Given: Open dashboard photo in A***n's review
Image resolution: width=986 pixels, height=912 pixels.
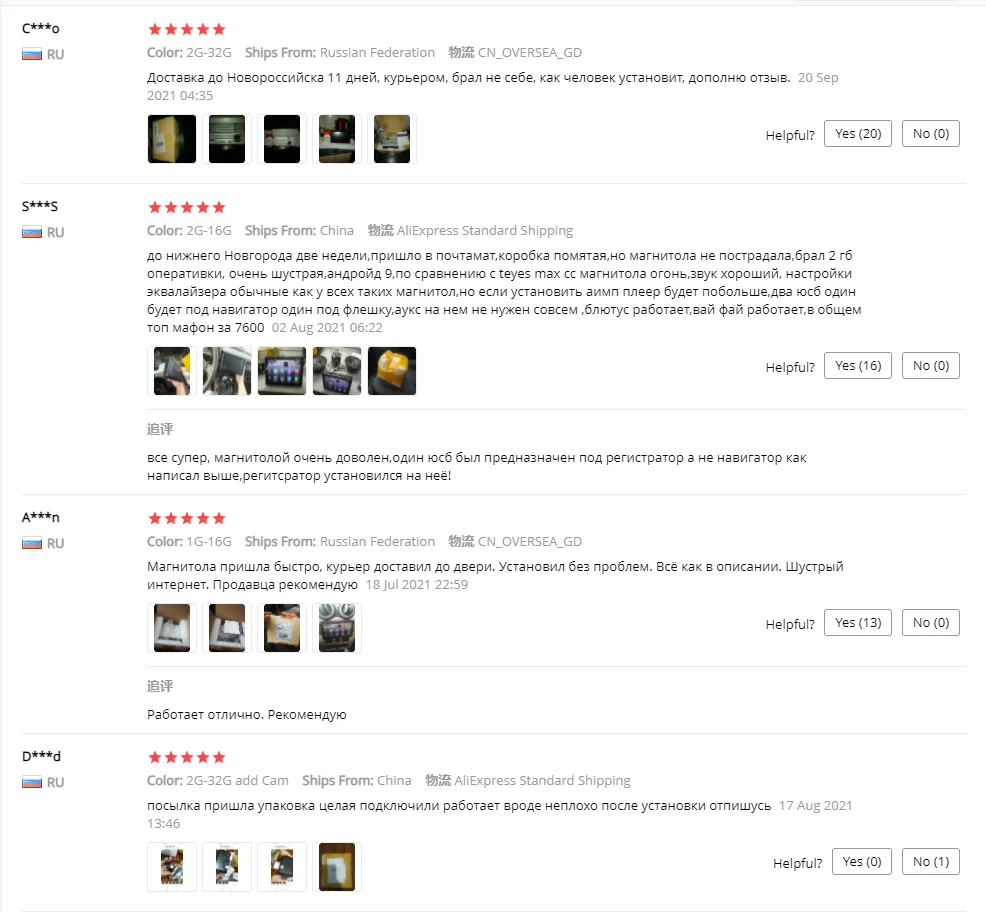Looking at the screenshot, I should 337,628.
